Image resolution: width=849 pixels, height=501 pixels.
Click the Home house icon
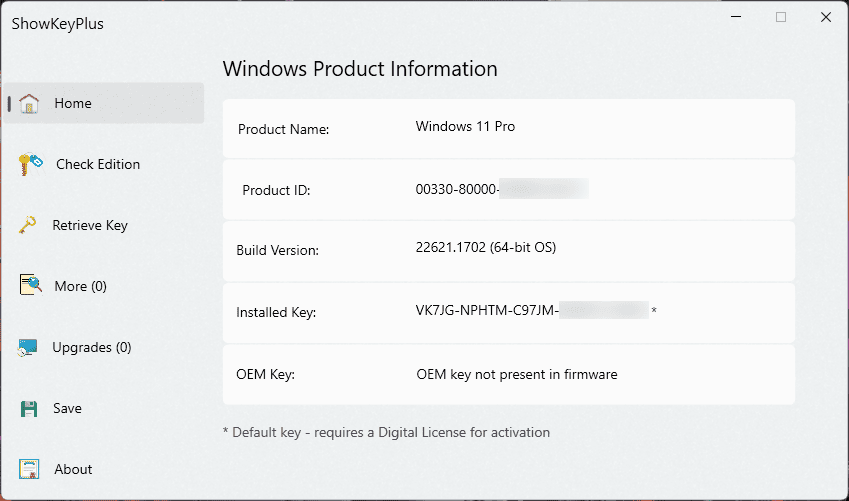pos(29,104)
